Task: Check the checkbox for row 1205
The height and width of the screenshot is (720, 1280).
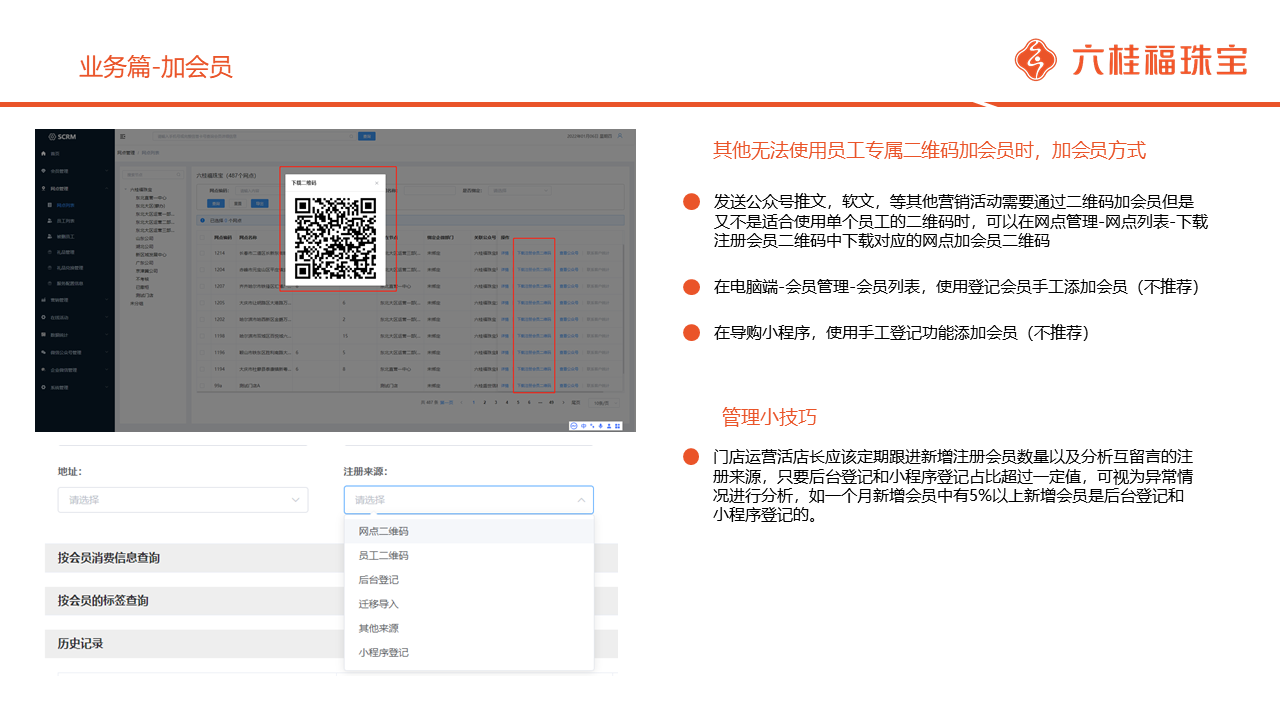Action: tap(204, 302)
